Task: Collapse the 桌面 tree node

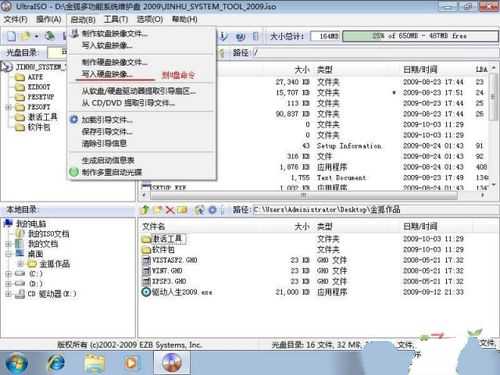Action: coord(9,254)
